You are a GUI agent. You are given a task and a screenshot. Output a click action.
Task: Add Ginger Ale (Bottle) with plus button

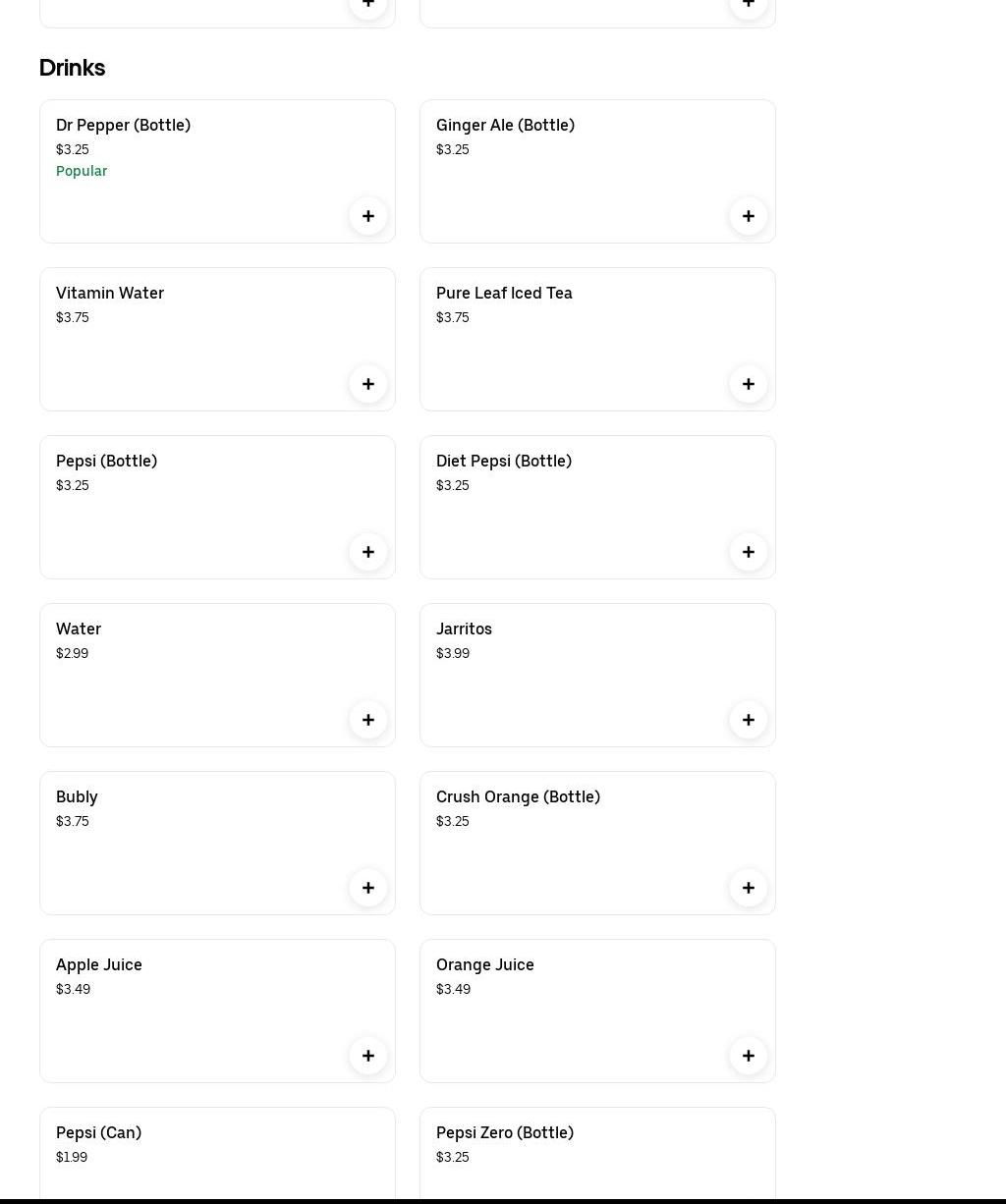coord(749,216)
